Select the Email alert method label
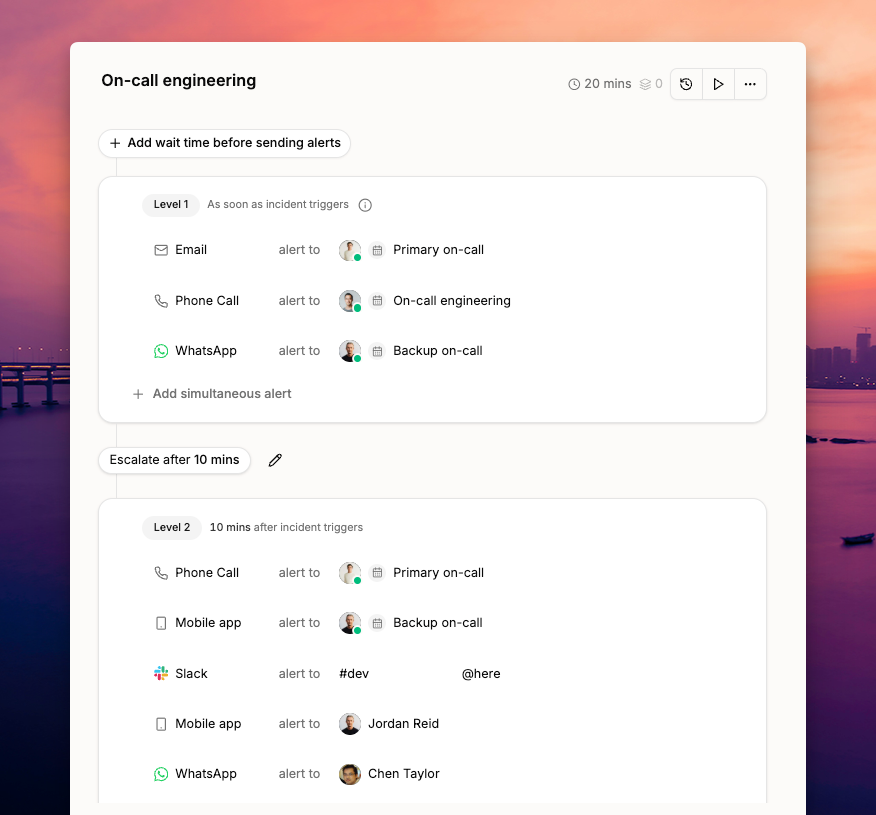Viewport: 876px width, 815px height. click(x=191, y=250)
